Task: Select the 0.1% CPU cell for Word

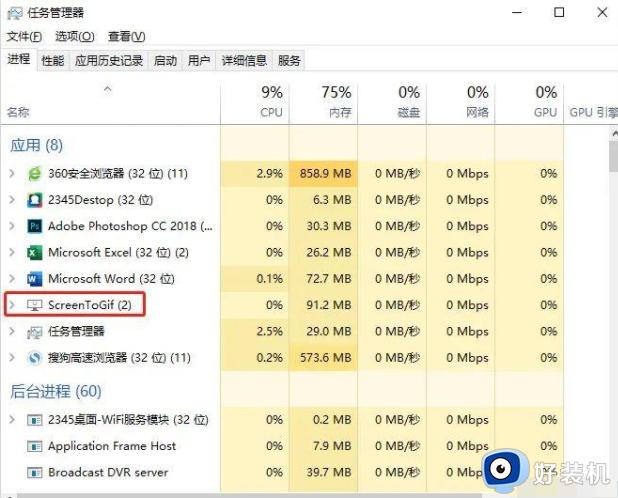Action: point(255,279)
